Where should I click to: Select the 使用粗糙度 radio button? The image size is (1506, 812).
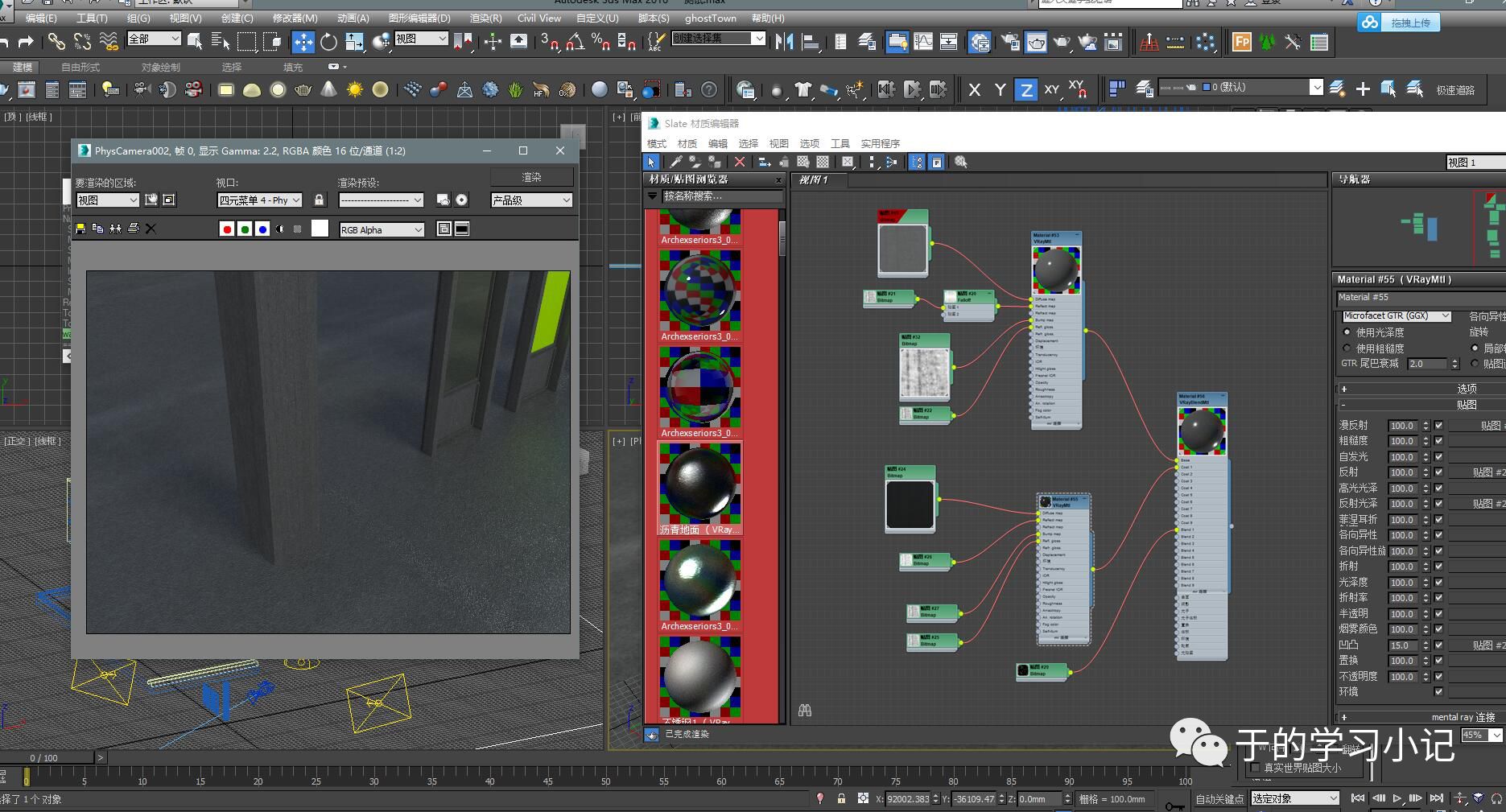[1347, 348]
